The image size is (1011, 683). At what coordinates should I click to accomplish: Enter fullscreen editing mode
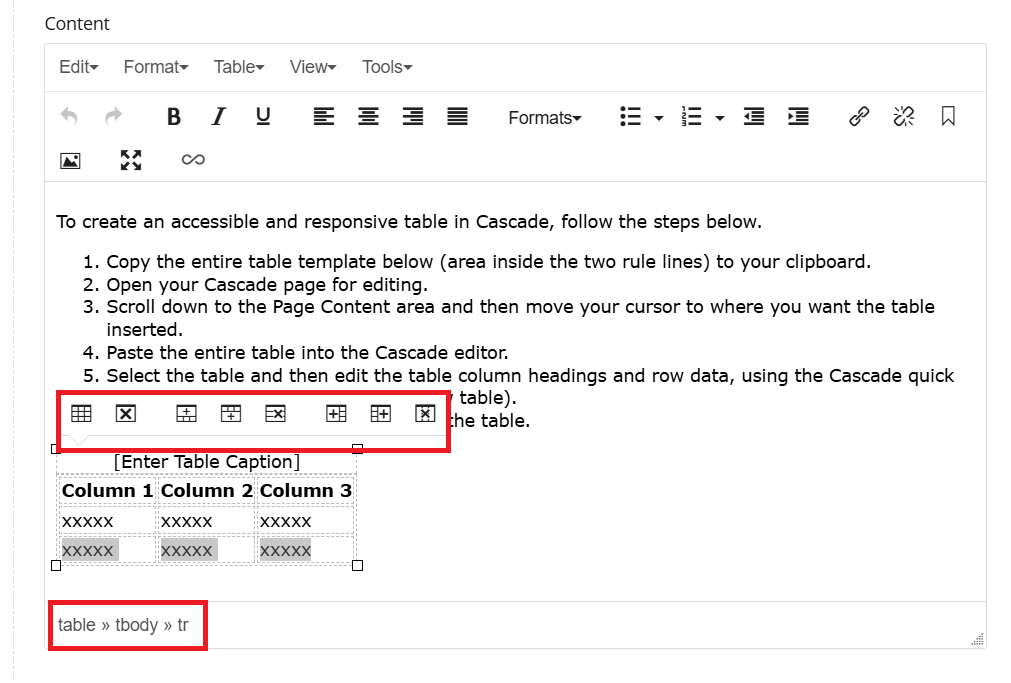131,160
